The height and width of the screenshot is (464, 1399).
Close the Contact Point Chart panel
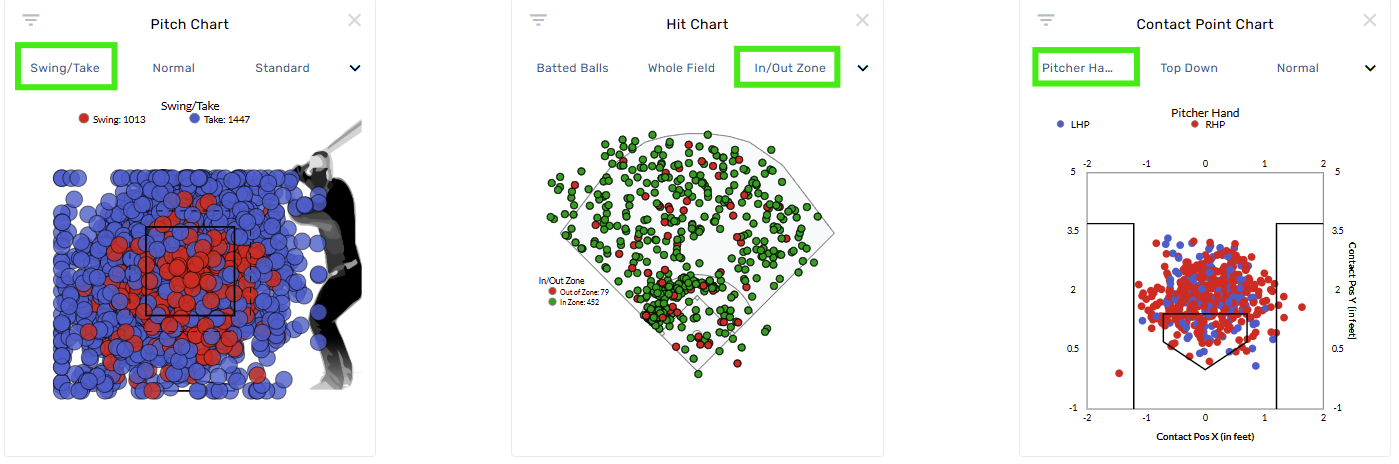coord(1370,20)
